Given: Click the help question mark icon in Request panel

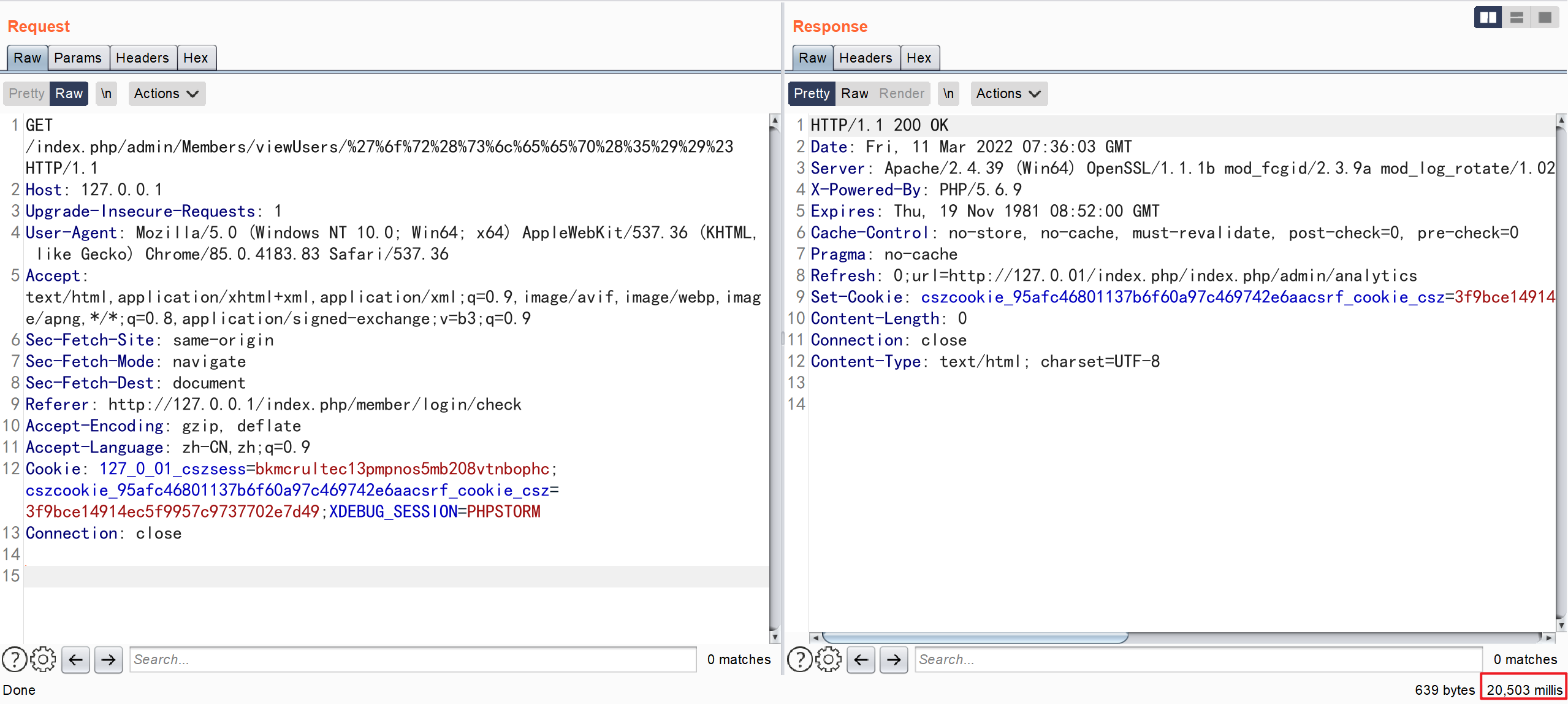Looking at the screenshot, I should pyautogui.click(x=14, y=659).
